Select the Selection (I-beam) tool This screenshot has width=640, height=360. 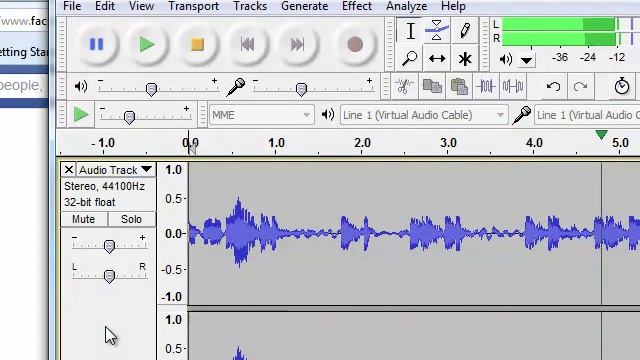pyautogui.click(x=410, y=31)
